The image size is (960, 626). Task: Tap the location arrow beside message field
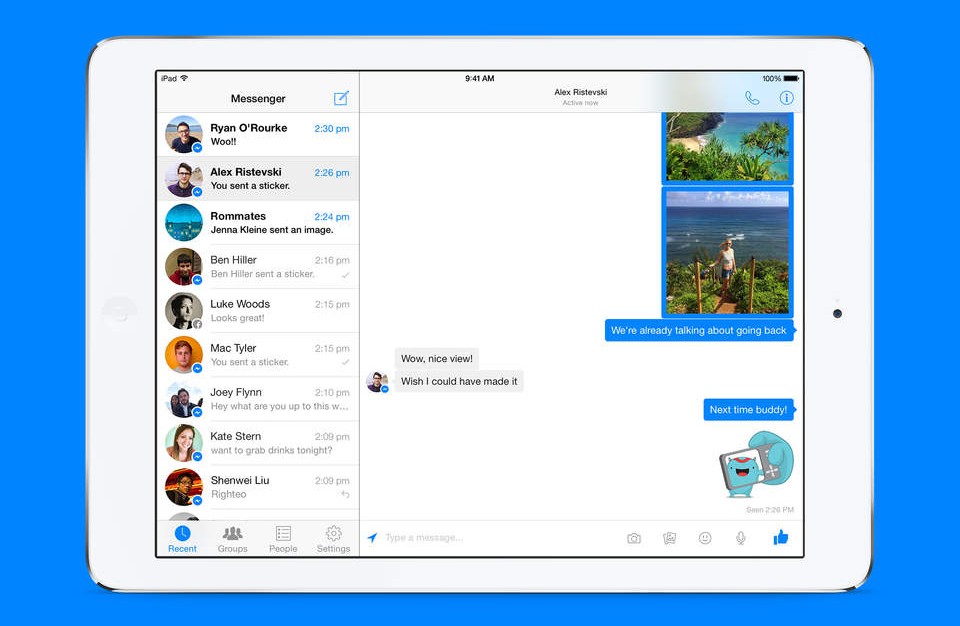pos(372,538)
